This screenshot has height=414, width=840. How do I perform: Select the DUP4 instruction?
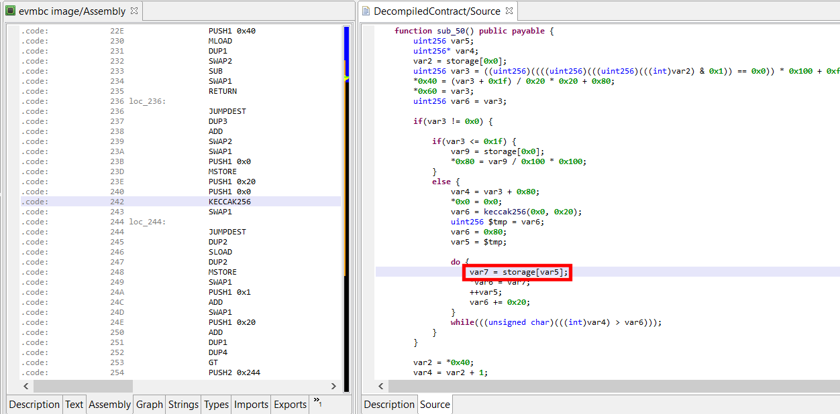[x=218, y=353]
